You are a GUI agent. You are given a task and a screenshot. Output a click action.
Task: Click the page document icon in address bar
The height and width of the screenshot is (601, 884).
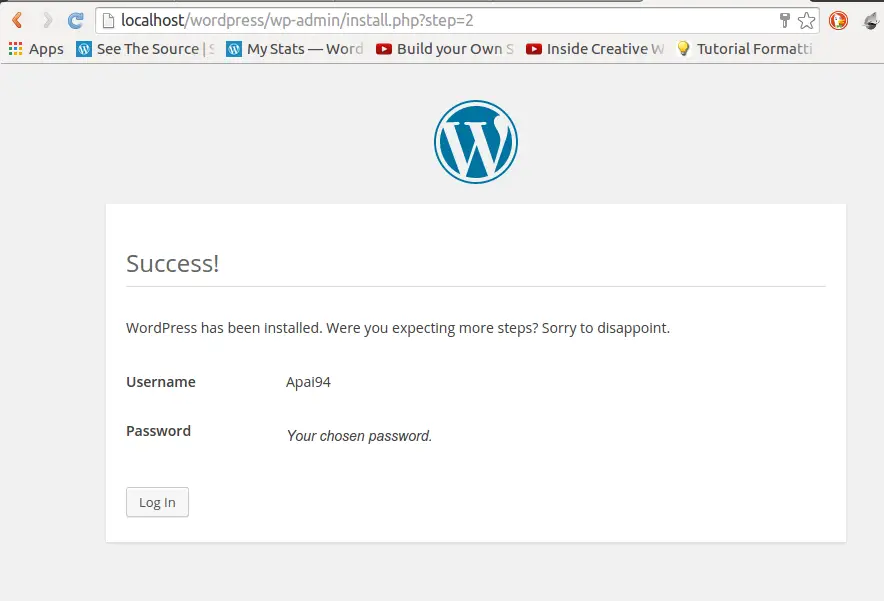(109, 20)
